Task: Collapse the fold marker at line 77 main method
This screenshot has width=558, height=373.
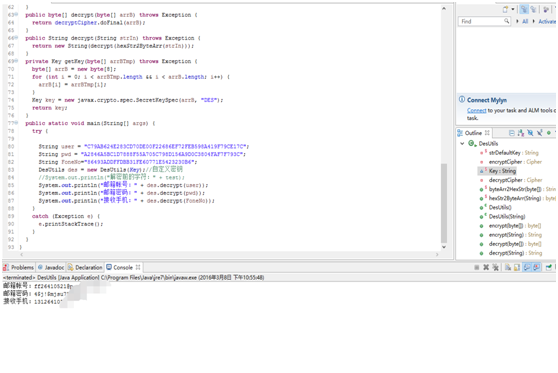Action: [16, 123]
